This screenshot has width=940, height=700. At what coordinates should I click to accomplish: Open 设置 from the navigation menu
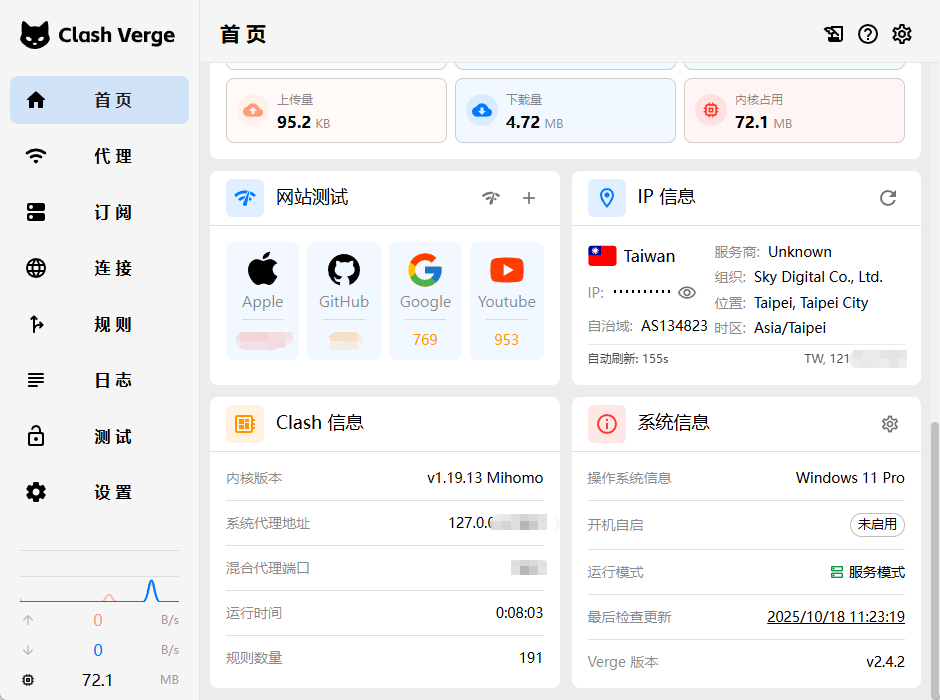tap(99, 492)
